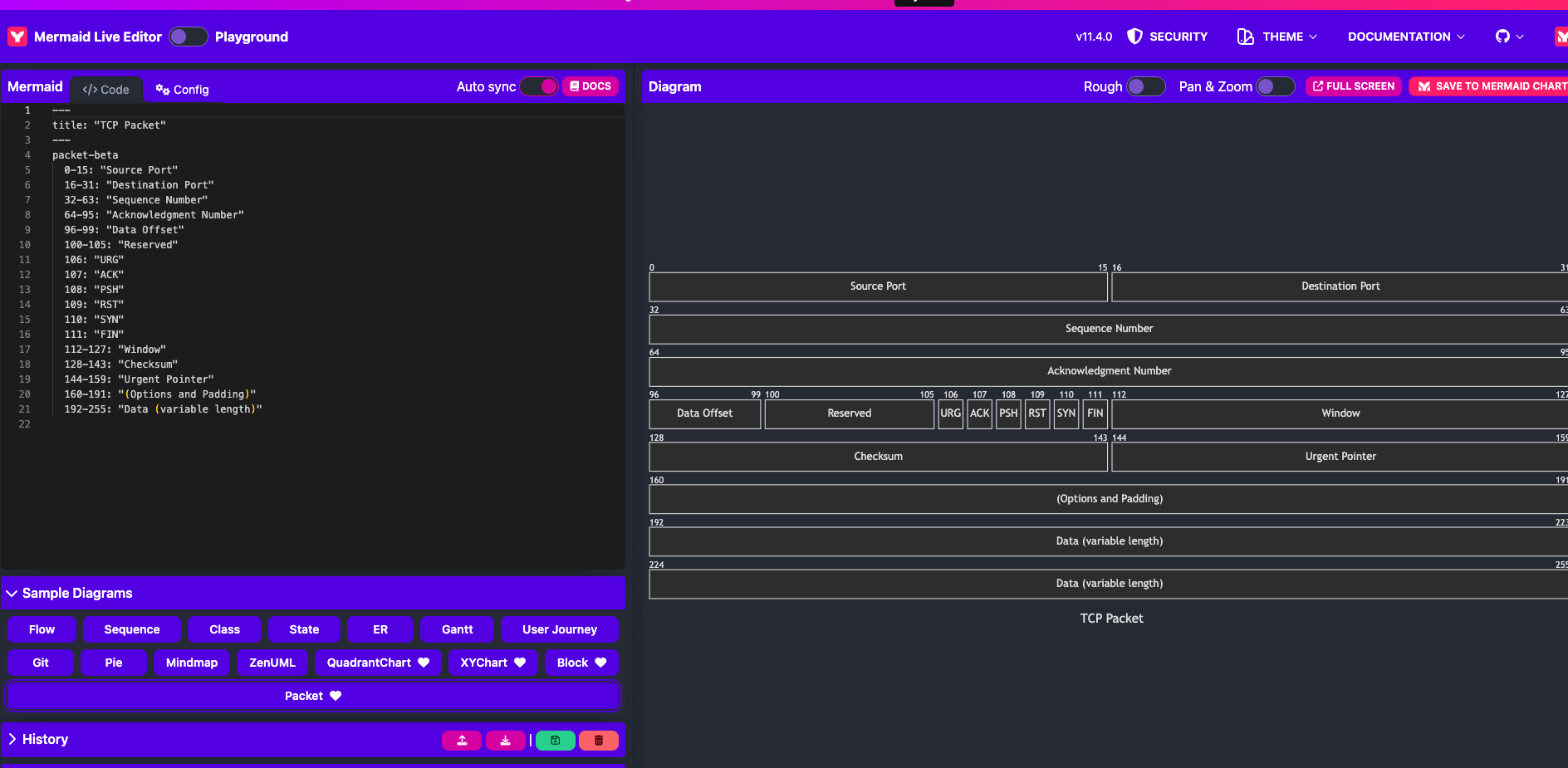Click code line 'title: "TCP Packet"'
Viewport: 1568px width, 768px height.
pyautogui.click(x=109, y=125)
